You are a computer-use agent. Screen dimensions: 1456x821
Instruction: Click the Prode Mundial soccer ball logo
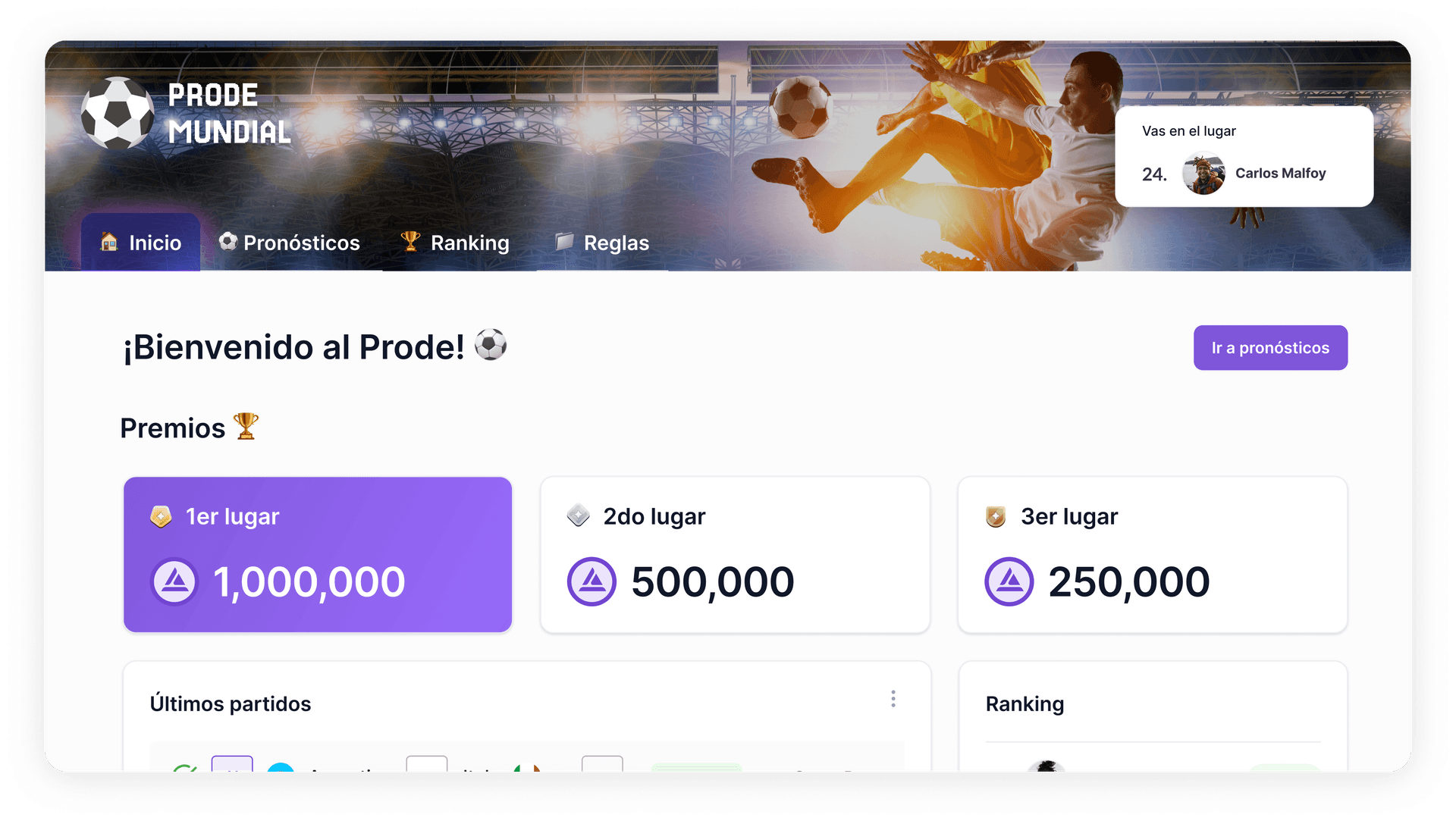(119, 113)
